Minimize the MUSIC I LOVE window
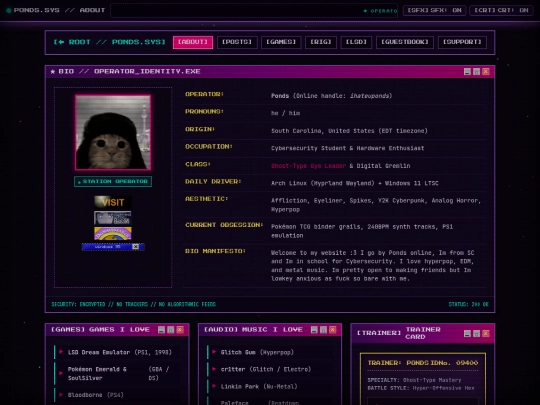This screenshot has width=540, height=405. (314, 330)
